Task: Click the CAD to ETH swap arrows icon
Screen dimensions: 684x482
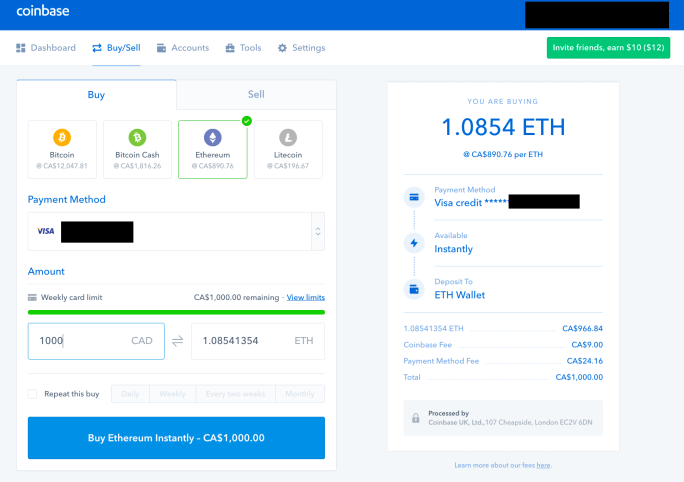Action: tap(178, 341)
